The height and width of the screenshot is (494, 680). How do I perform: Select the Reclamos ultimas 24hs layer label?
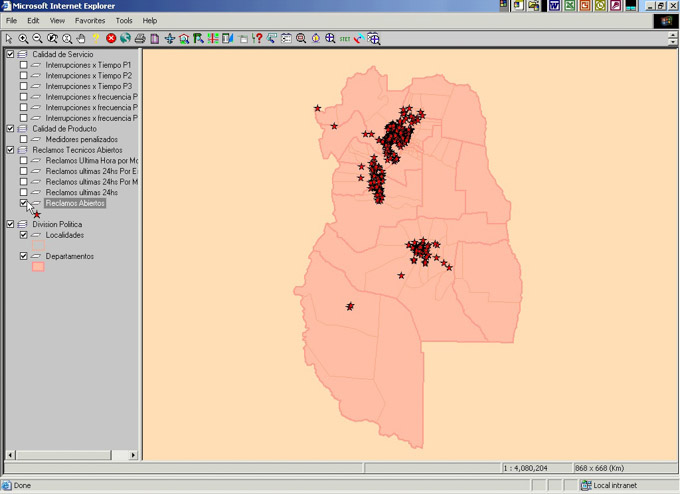[81, 192]
